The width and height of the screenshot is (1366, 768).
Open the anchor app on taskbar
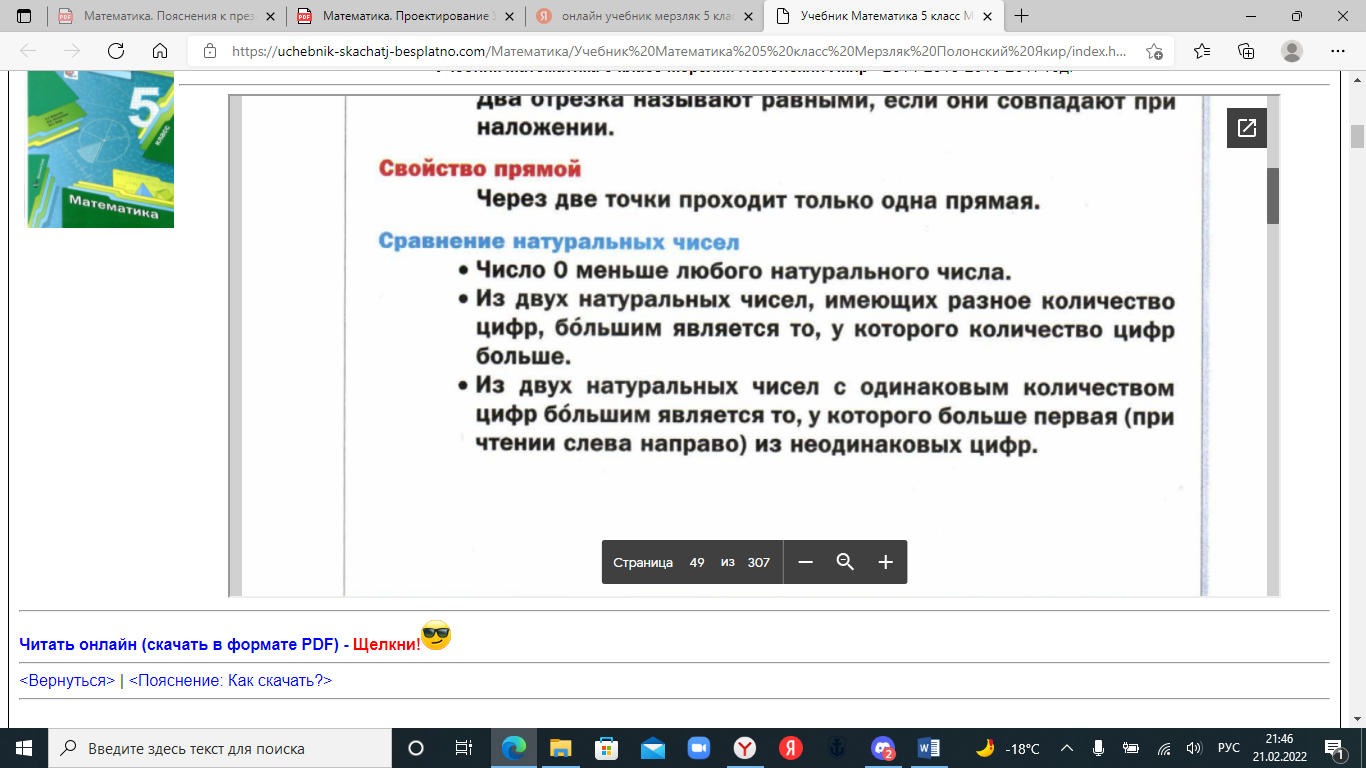(837, 748)
